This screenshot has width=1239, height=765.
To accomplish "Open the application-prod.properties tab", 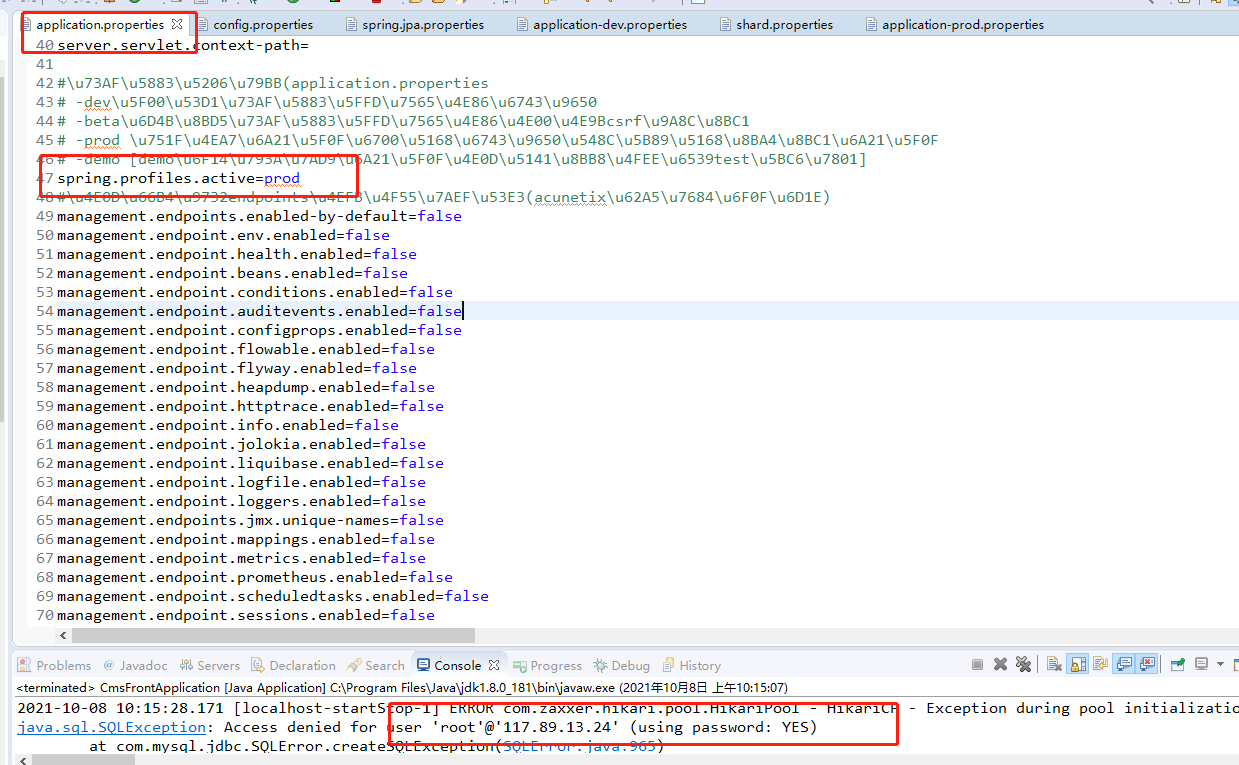I will (x=954, y=24).
